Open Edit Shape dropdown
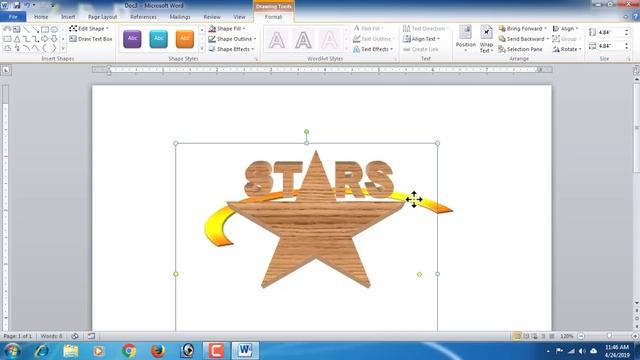 pos(89,29)
